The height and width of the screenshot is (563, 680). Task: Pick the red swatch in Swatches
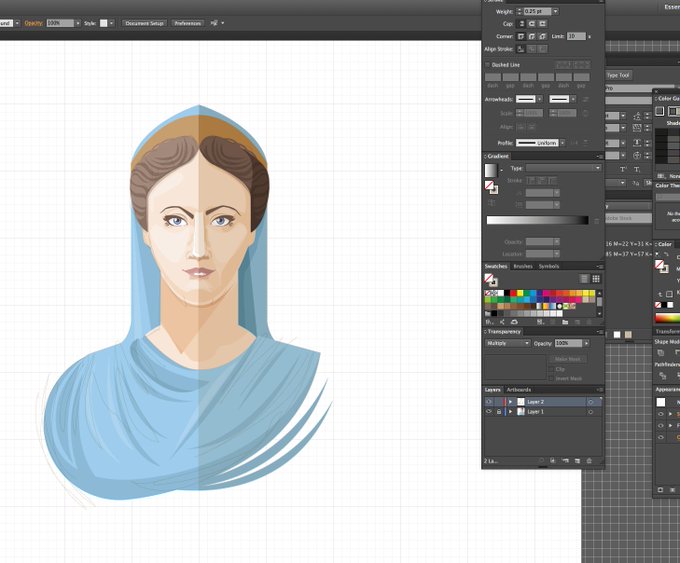pos(513,293)
